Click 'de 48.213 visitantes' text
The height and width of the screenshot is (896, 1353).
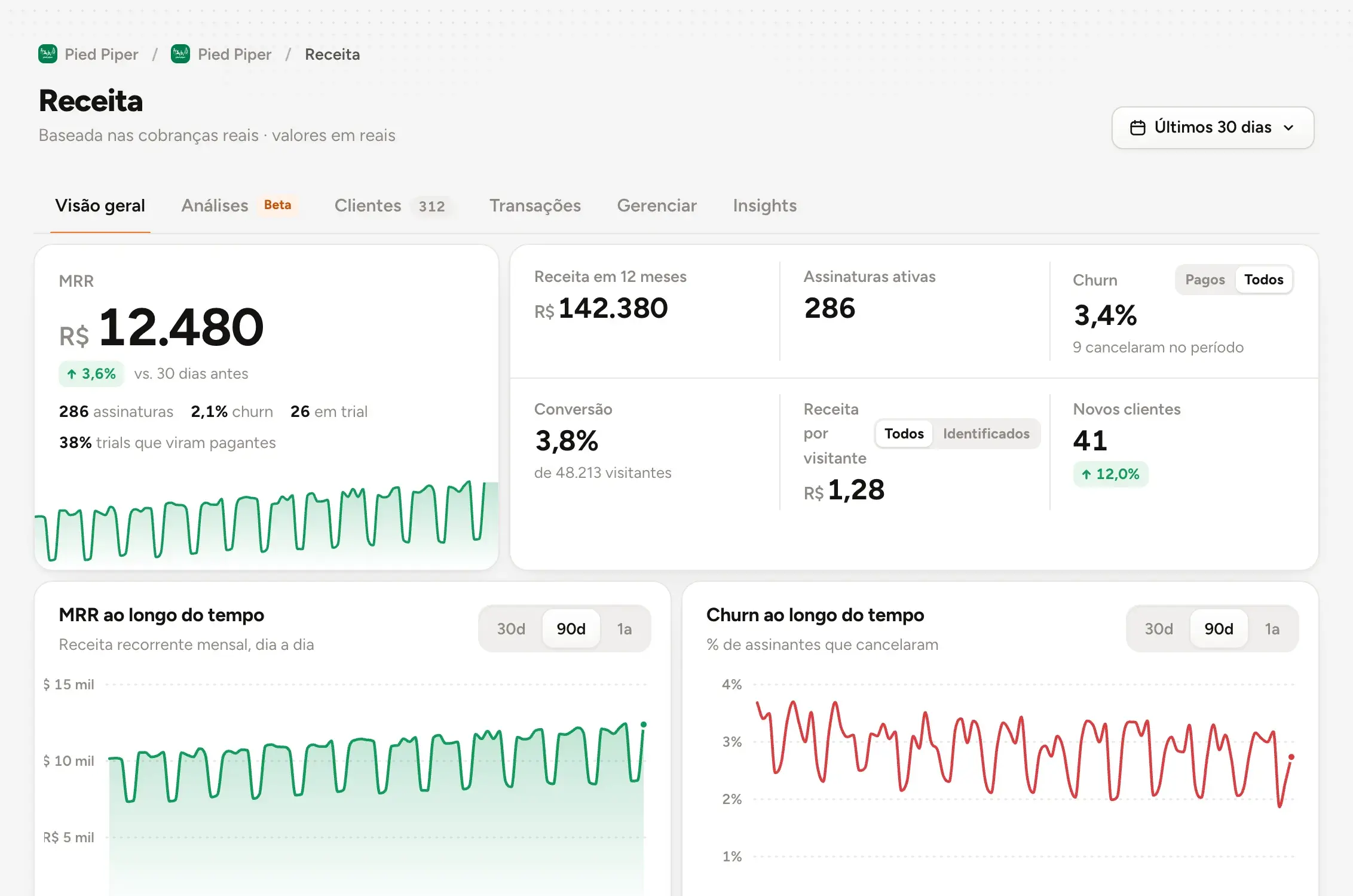602,472
